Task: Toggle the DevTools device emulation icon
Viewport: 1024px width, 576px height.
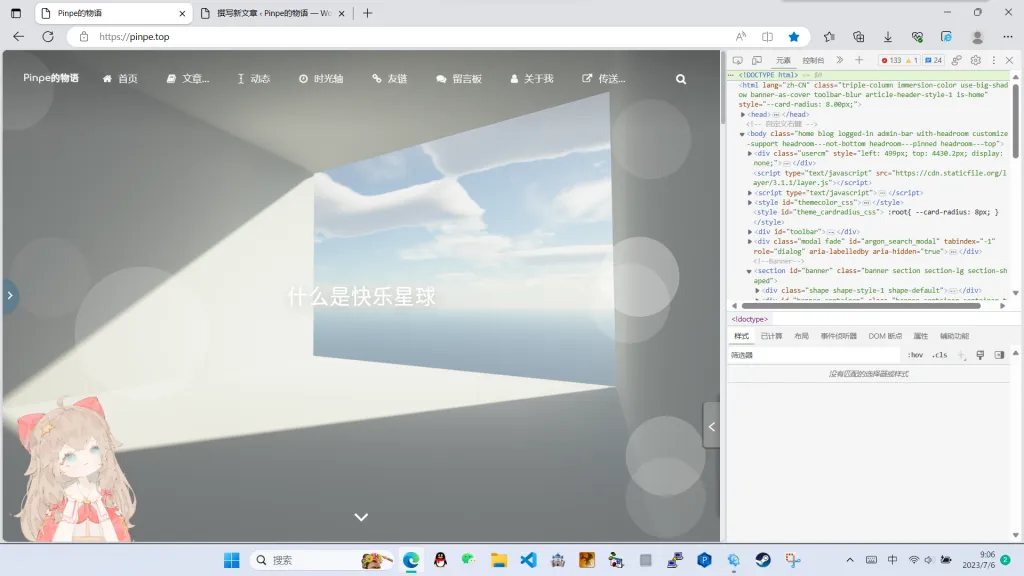Action: [x=757, y=60]
